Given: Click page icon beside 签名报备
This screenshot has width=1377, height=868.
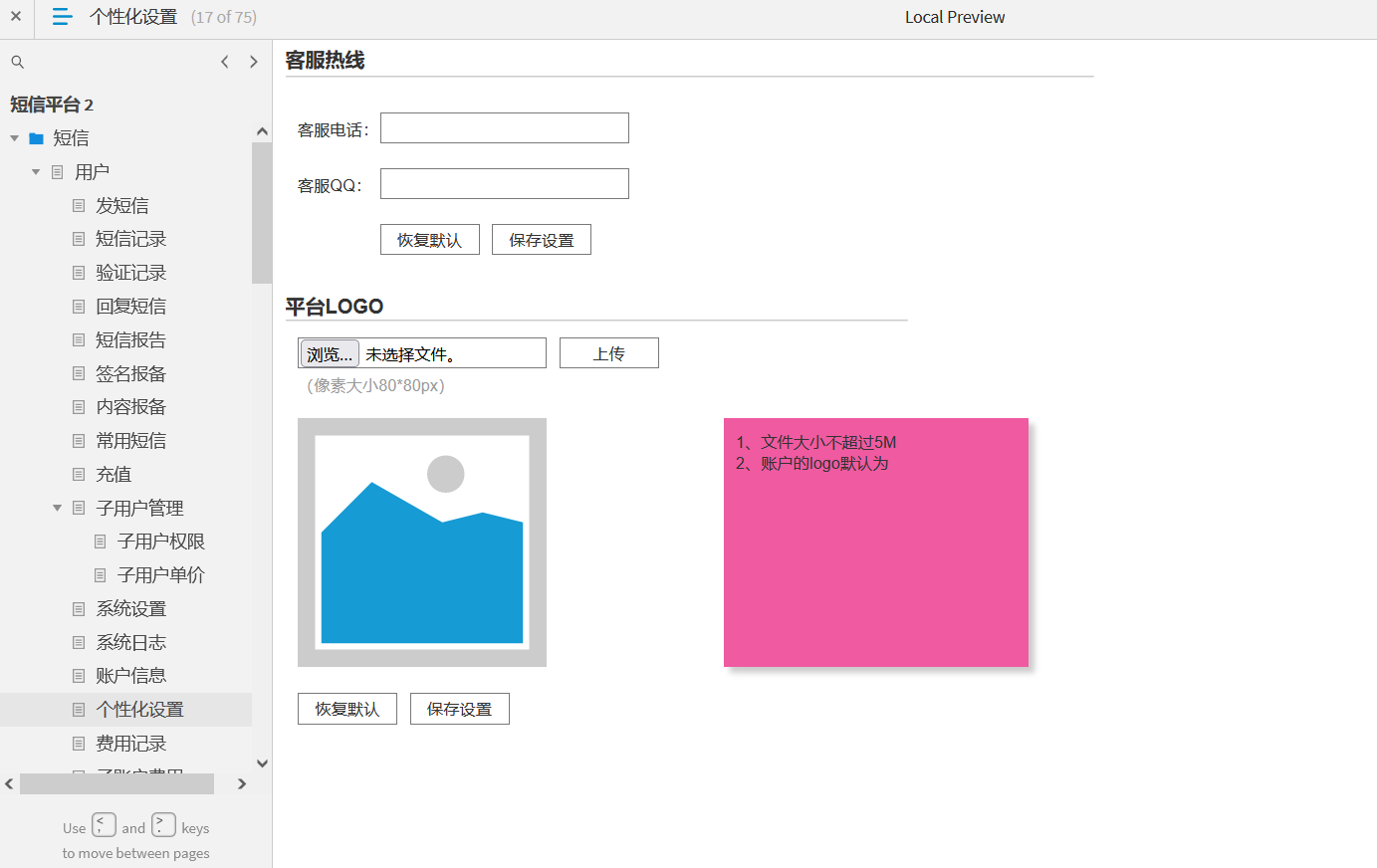Looking at the screenshot, I should [79, 373].
